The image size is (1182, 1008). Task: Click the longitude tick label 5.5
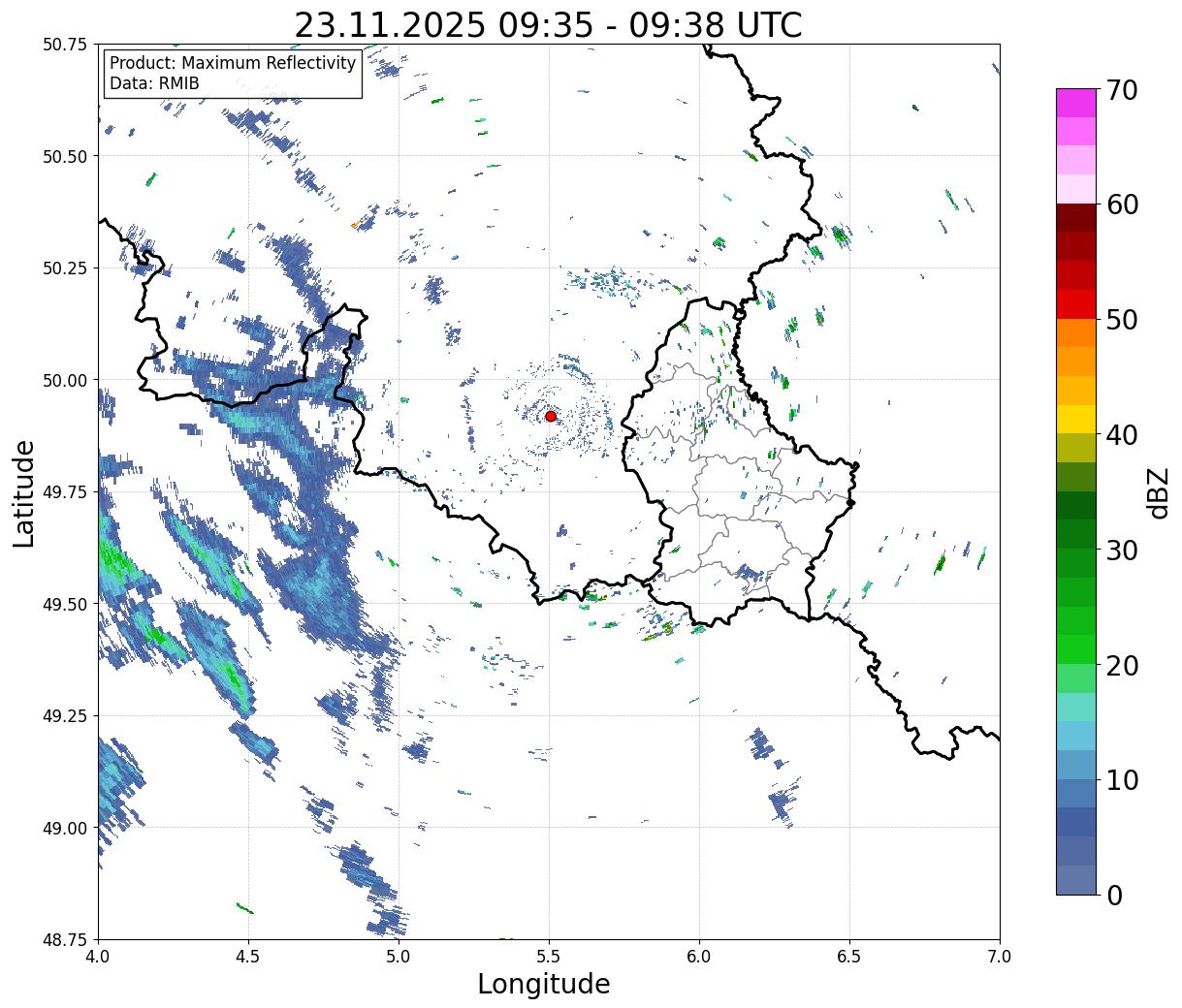549,957
